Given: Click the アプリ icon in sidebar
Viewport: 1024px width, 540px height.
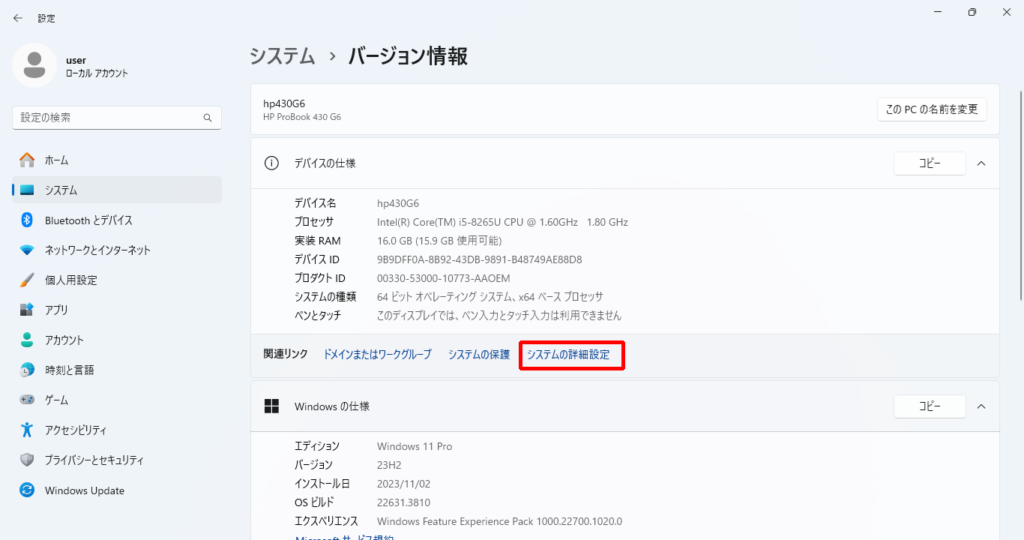Looking at the screenshot, I should tap(27, 310).
